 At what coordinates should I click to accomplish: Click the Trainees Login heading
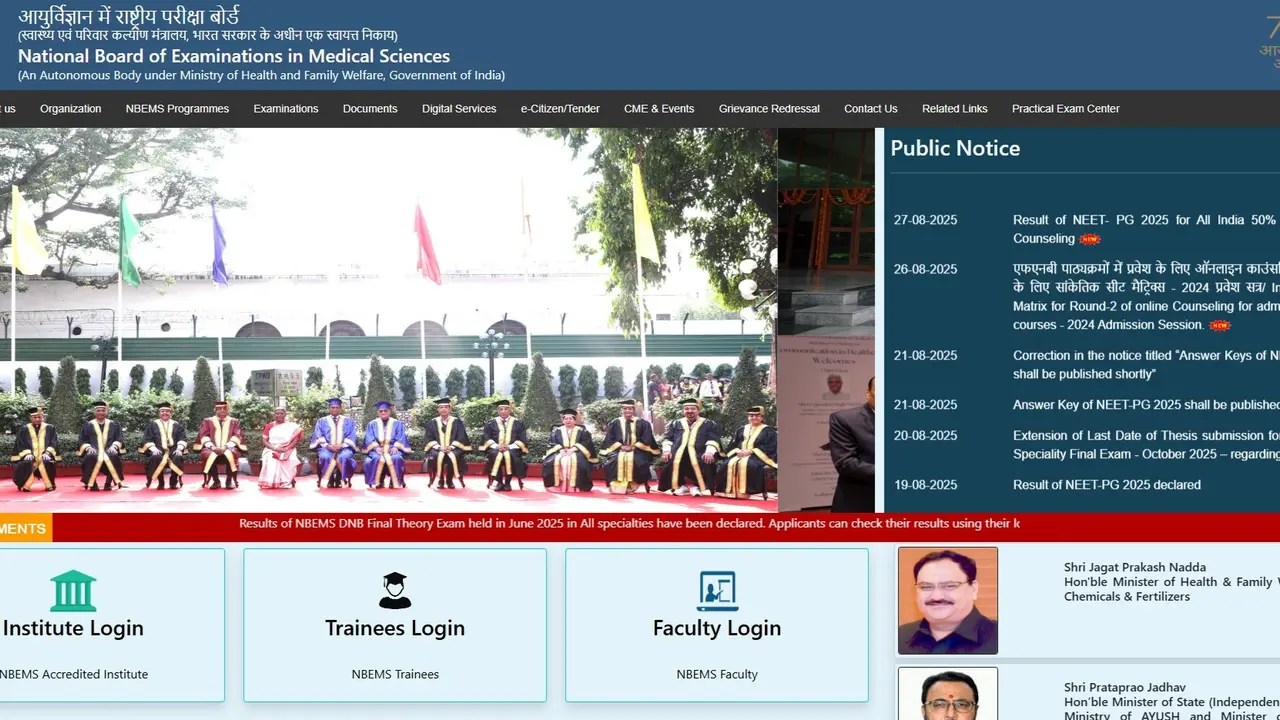(x=395, y=628)
